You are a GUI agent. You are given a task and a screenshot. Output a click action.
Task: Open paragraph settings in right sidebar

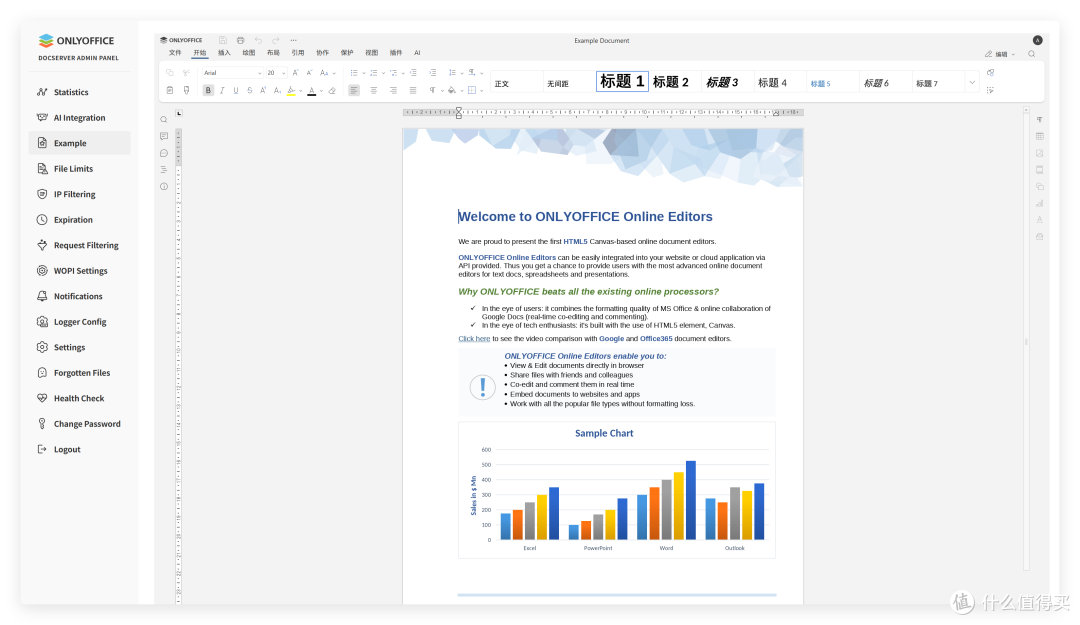[1039, 120]
